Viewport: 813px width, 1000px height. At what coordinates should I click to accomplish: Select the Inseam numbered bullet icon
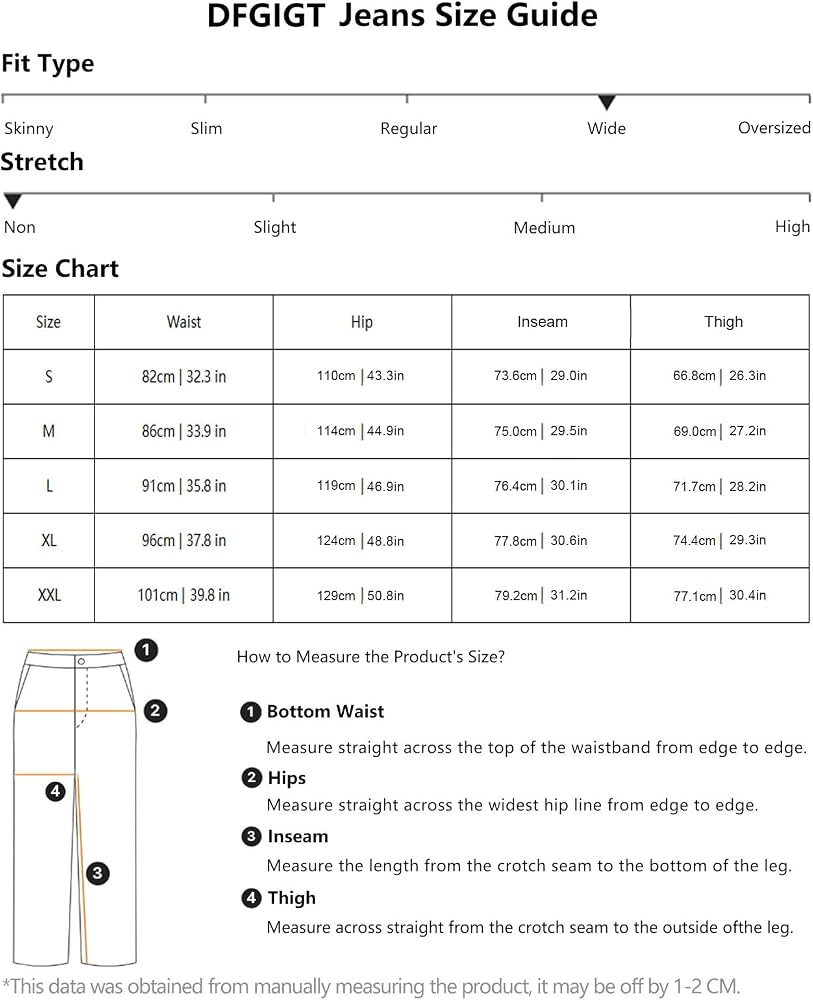tap(251, 836)
